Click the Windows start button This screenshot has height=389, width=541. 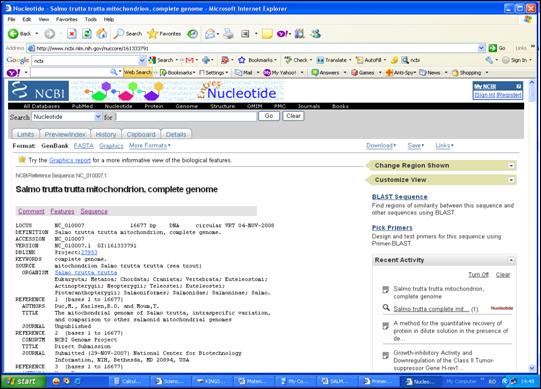[23, 381]
